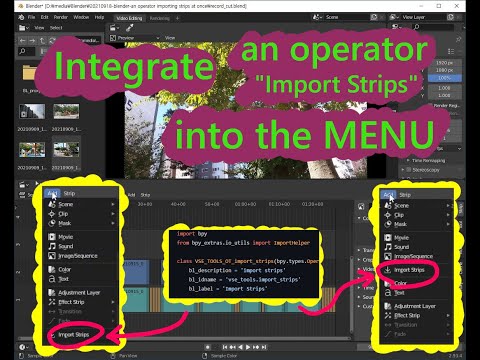This screenshot has width=480, height=360.
Task: Expand the Crop panel in the strip sidebar
Action: [x=365, y=260]
